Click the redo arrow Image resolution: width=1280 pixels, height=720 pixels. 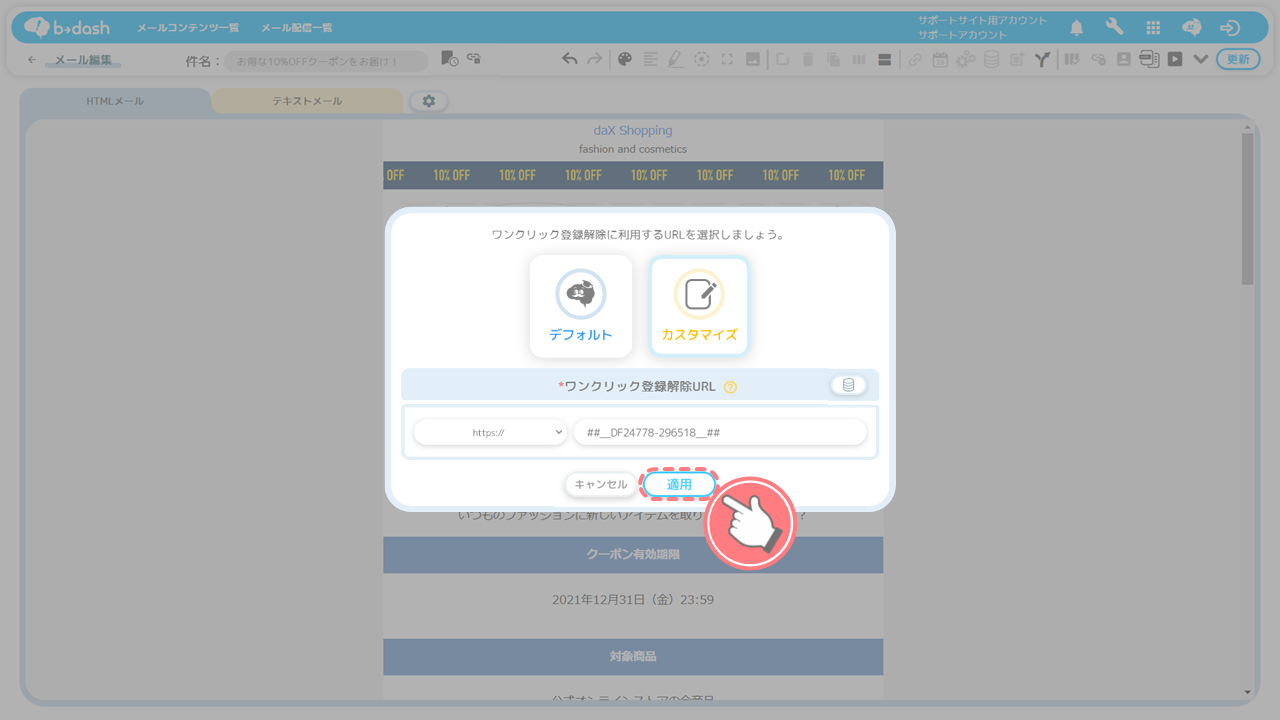pyautogui.click(x=595, y=59)
